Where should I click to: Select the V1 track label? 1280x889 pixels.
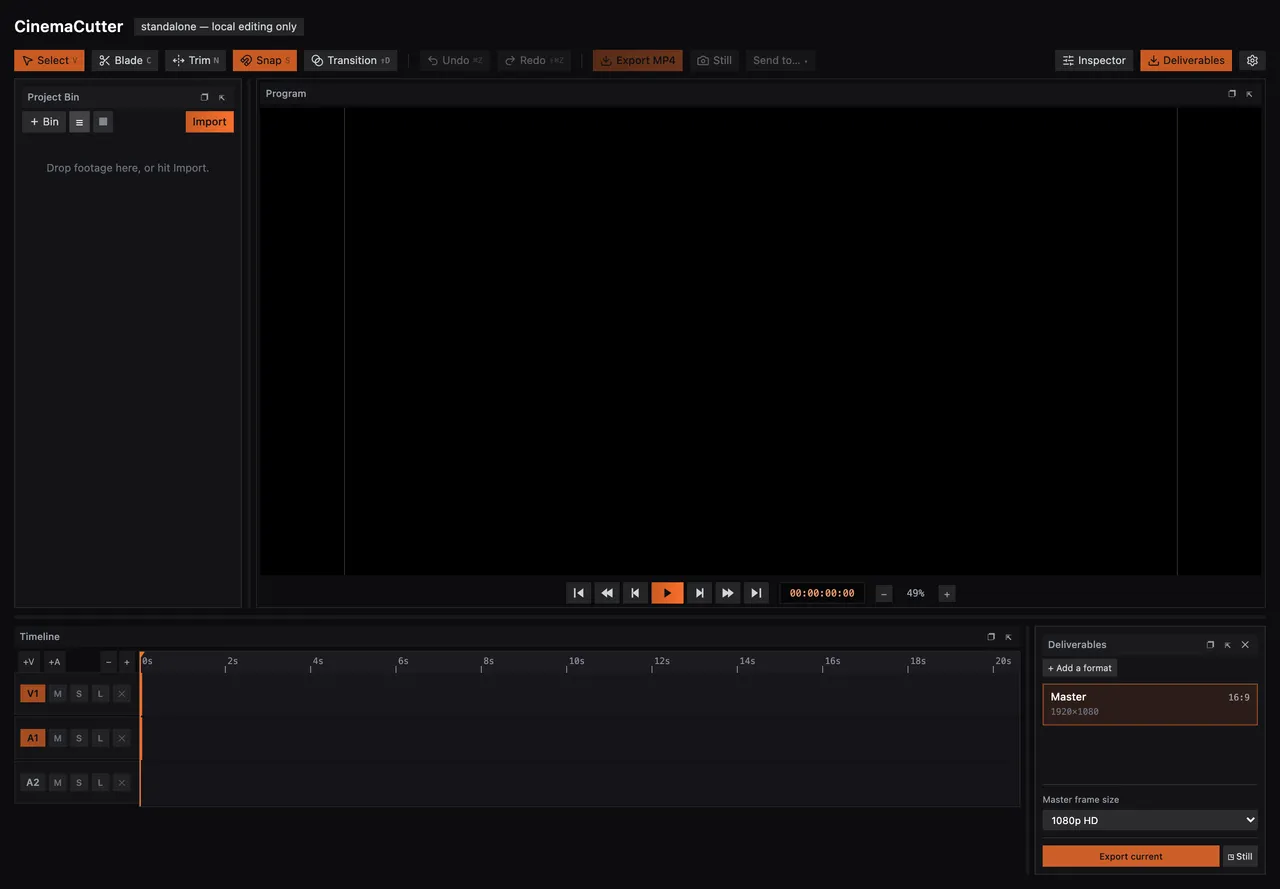(x=33, y=694)
